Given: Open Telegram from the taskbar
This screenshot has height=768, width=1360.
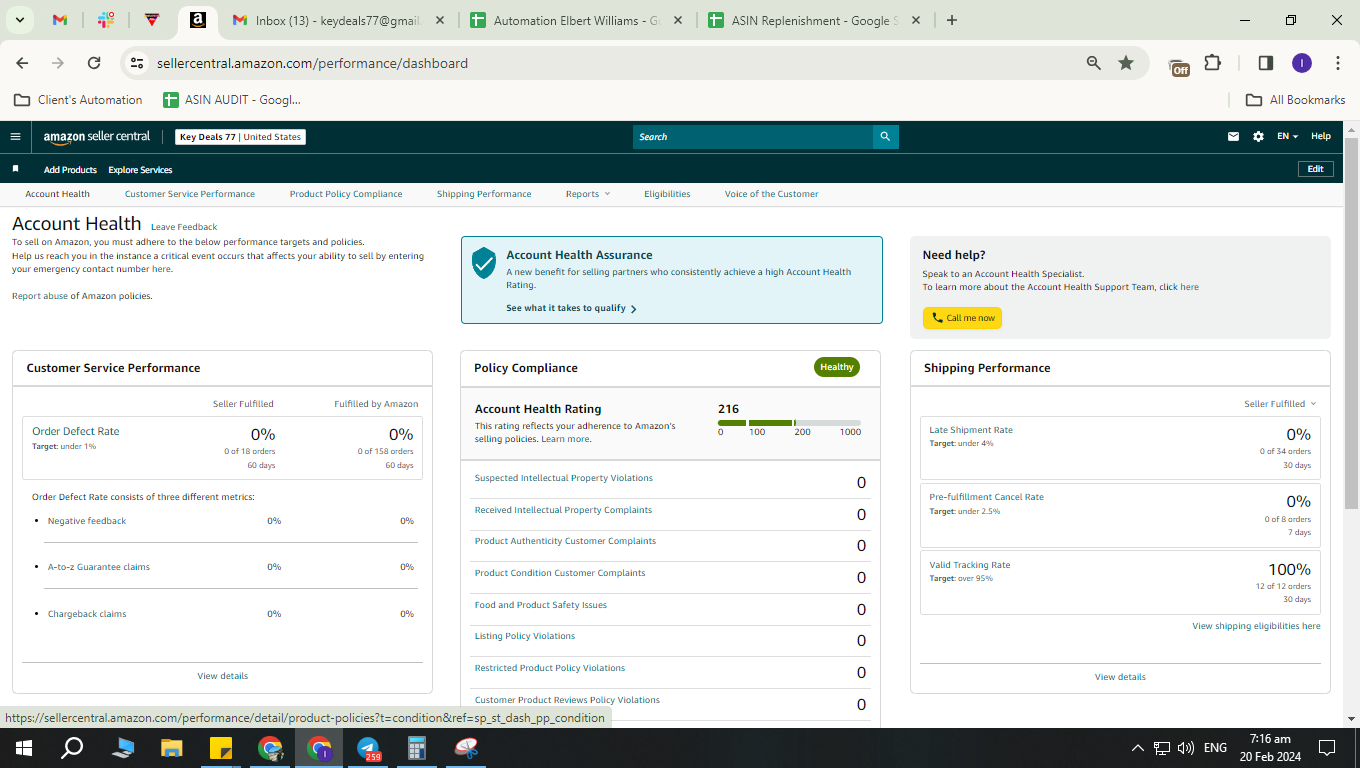Looking at the screenshot, I should pyautogui.click(x=369, y=748).
